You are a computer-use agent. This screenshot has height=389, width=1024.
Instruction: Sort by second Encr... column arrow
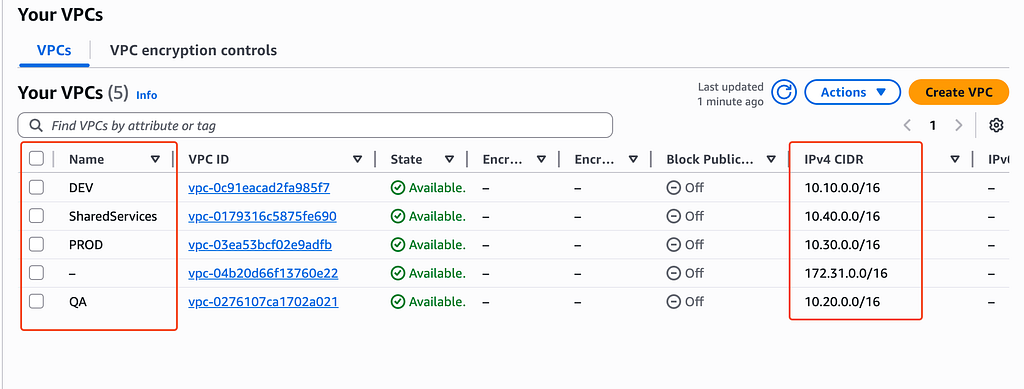click(x=633, y=159)
